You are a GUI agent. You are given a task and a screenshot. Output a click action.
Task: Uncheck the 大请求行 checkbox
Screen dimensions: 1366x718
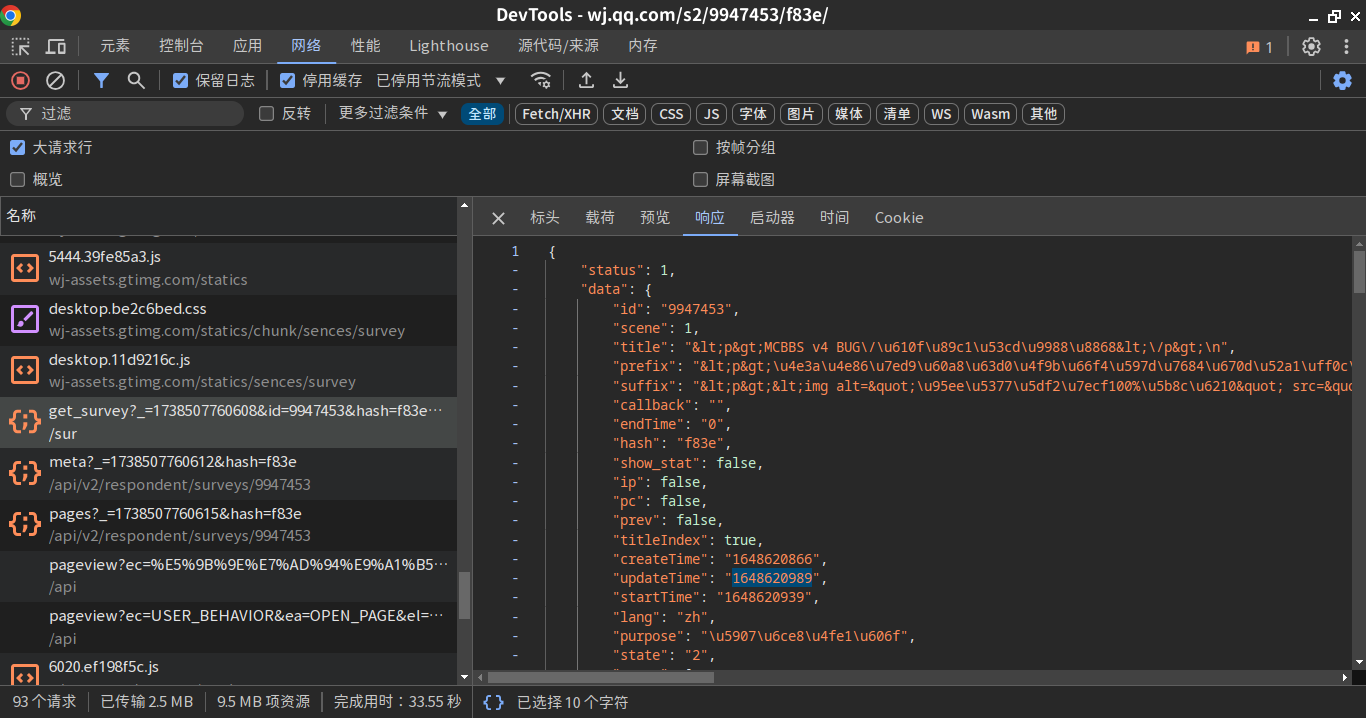17,147
